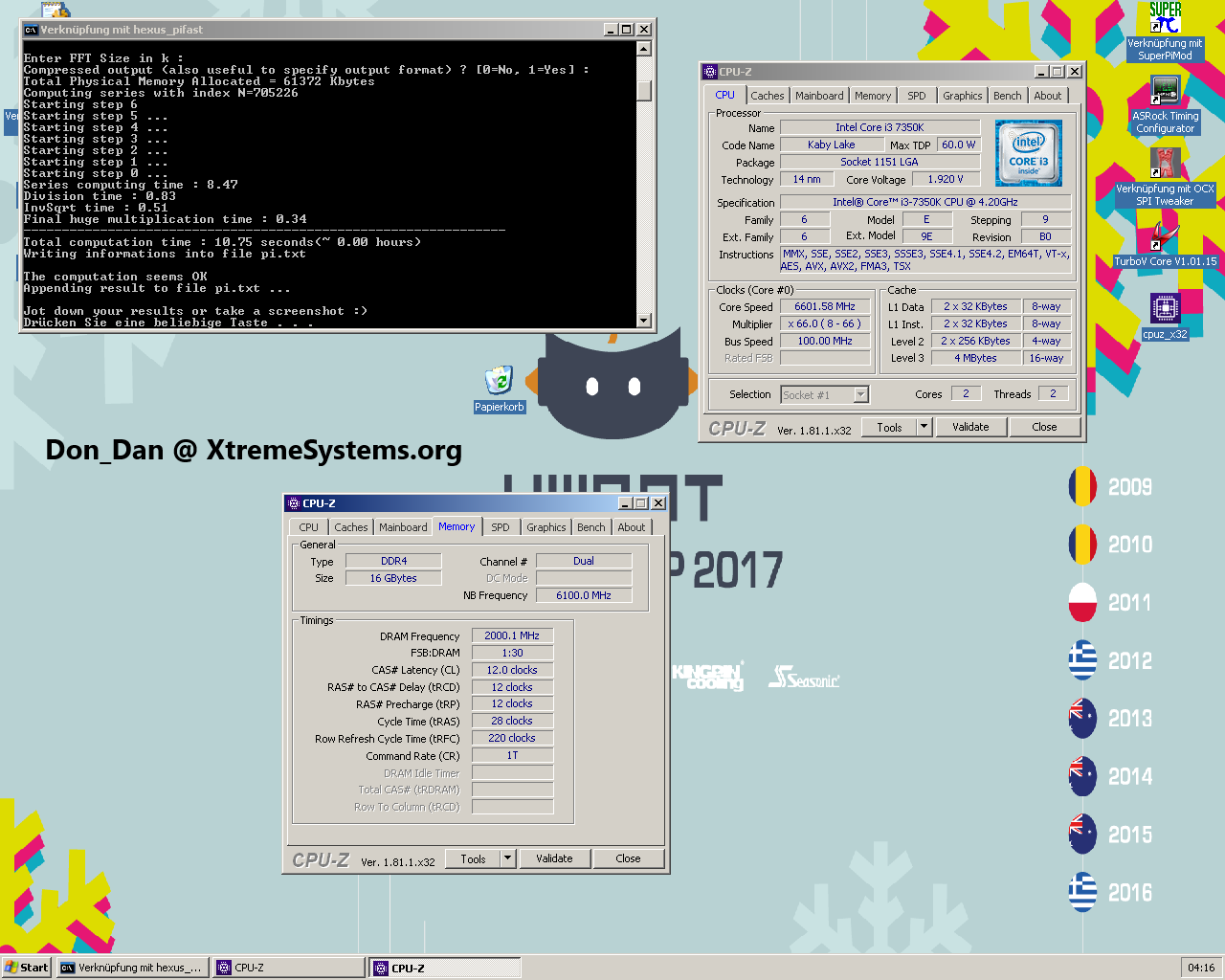This screenshot has width=1225, height=980.
Task: Select the first CPU-Z taskbar button
Action: click(x=288, y=968)
